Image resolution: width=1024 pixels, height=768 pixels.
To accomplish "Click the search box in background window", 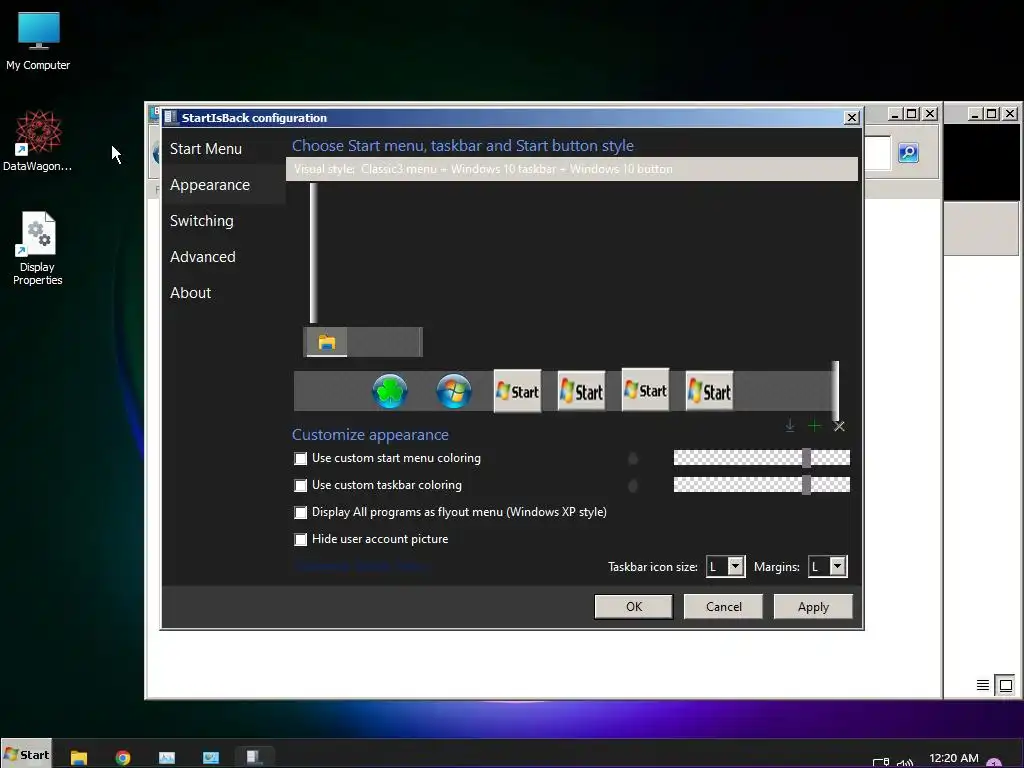I will [877, 153].
